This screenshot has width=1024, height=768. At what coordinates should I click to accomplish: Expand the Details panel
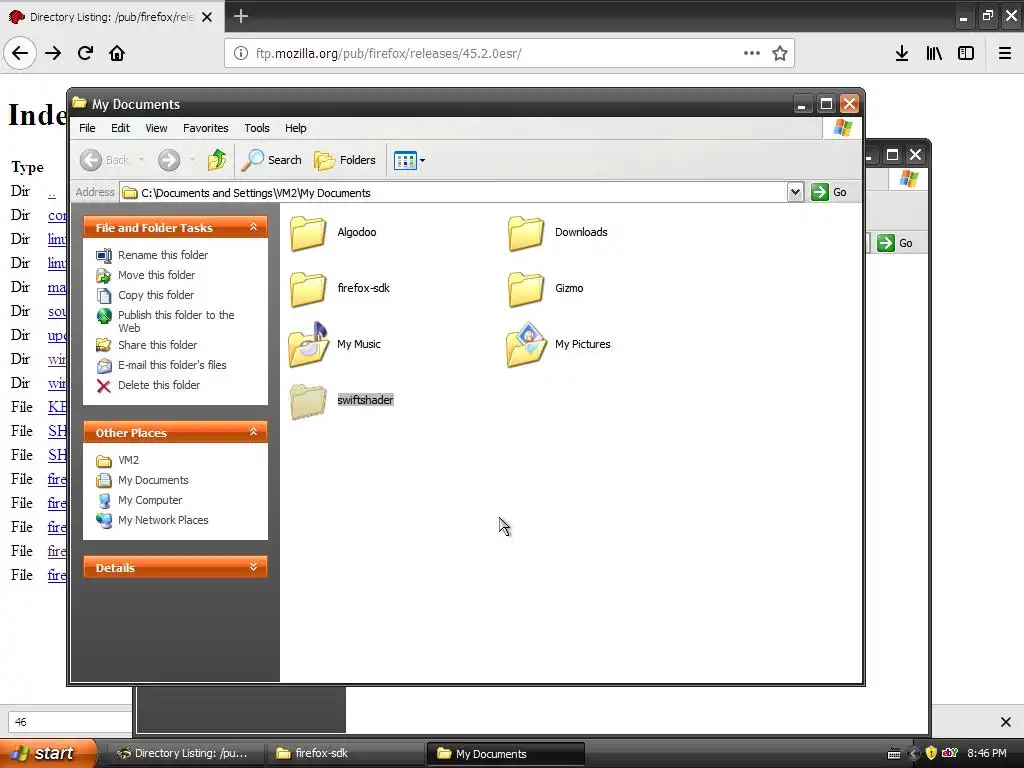coord(253,568)
